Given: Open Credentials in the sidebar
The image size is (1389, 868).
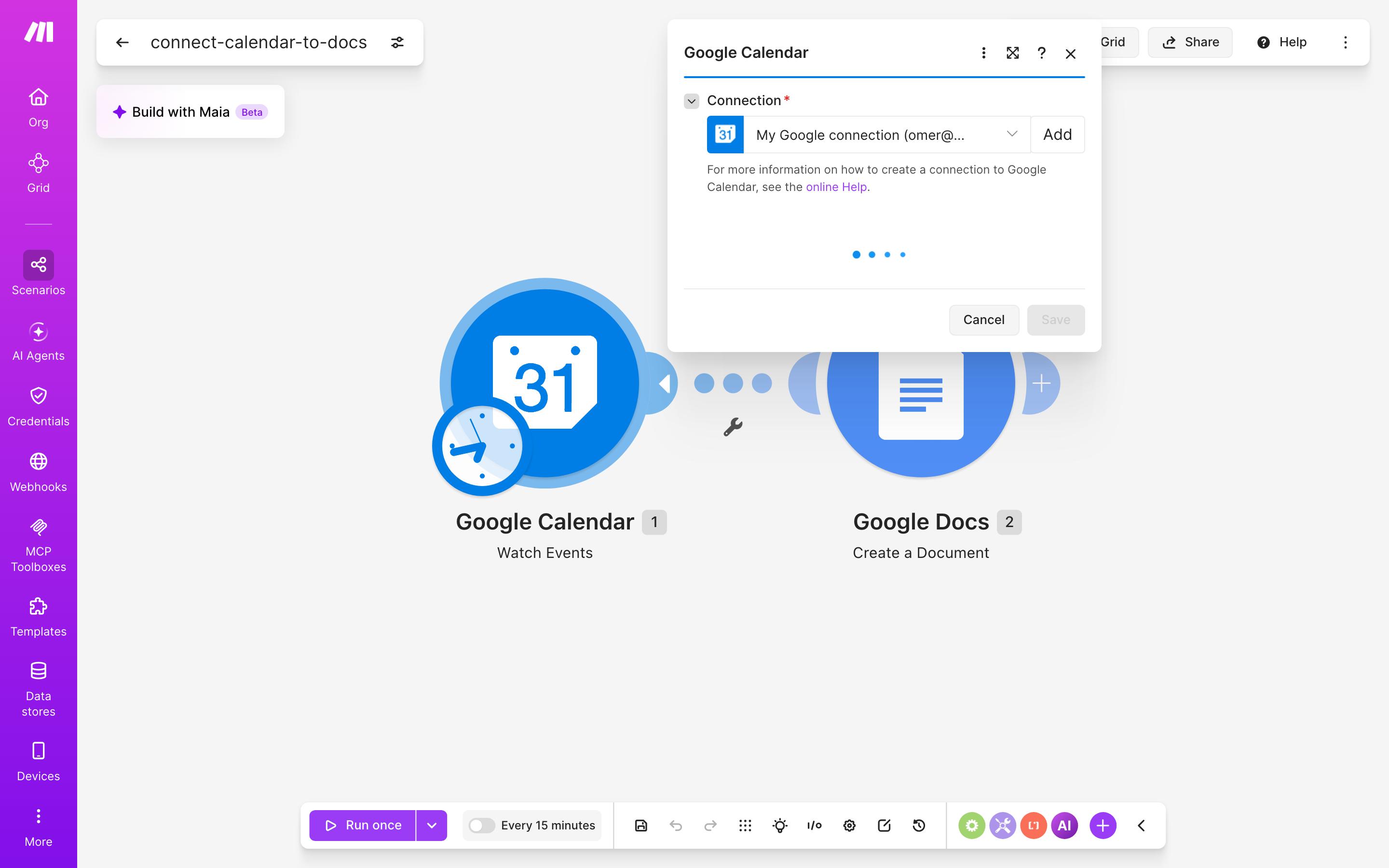Looking at the screenshot, I should (39, 407).
